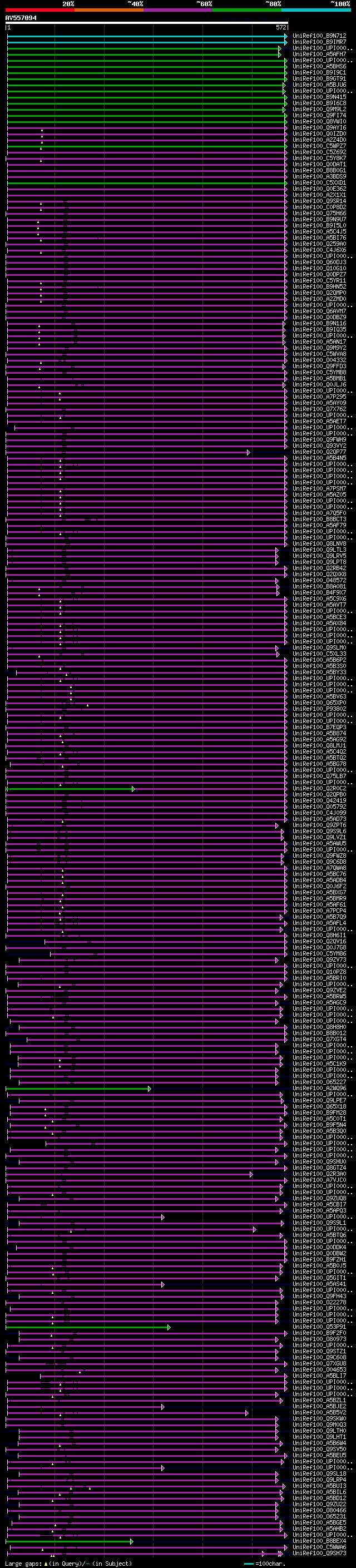This screenshot has width=356, height=1568.
Task: Select hit label UniRef100_C4J6X6
Action: pos(319,250)
